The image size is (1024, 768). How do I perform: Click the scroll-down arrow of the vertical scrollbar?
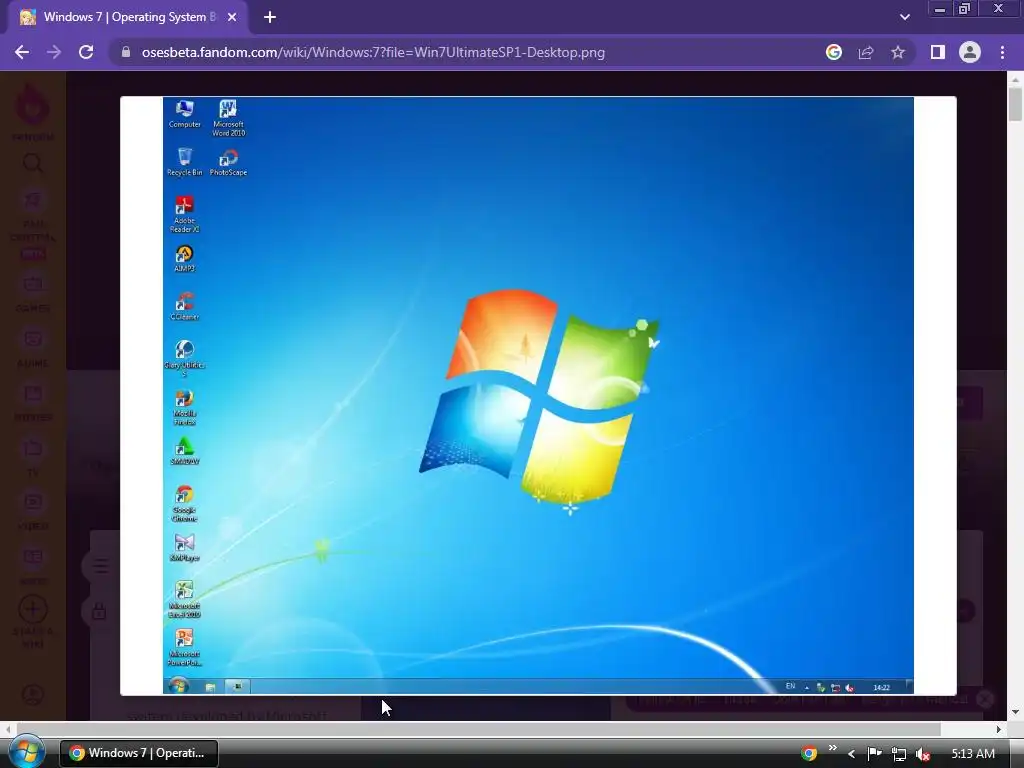coord(1015,712)
